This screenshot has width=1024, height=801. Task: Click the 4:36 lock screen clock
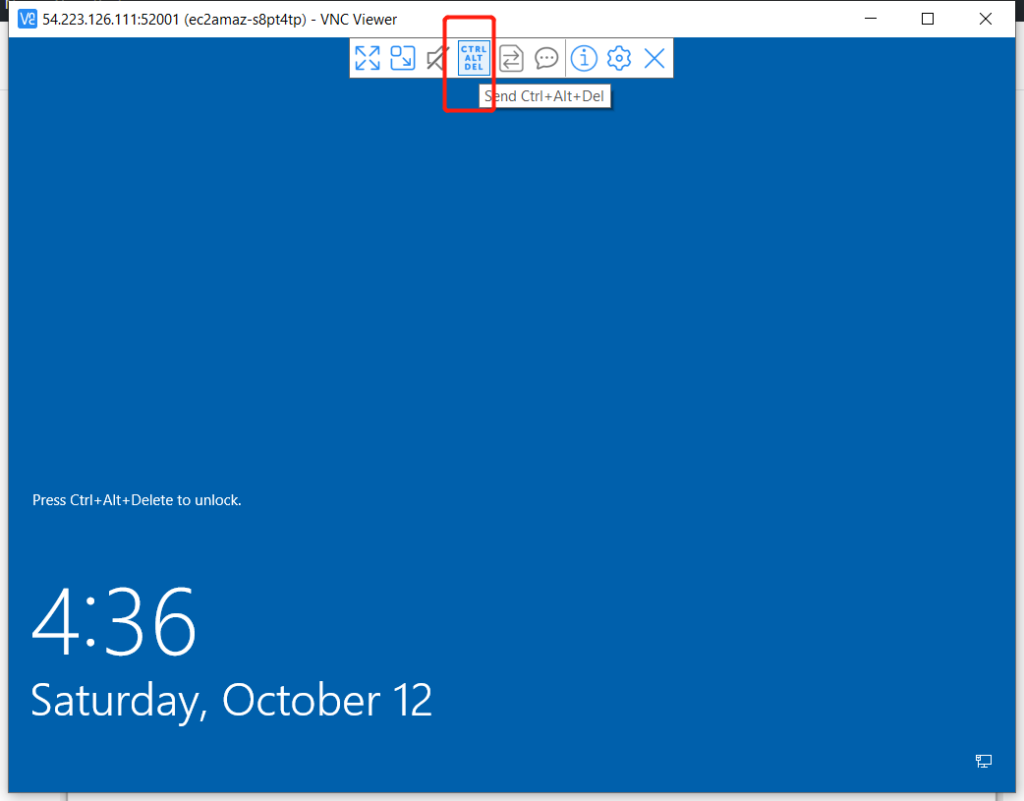click(114, 622)
